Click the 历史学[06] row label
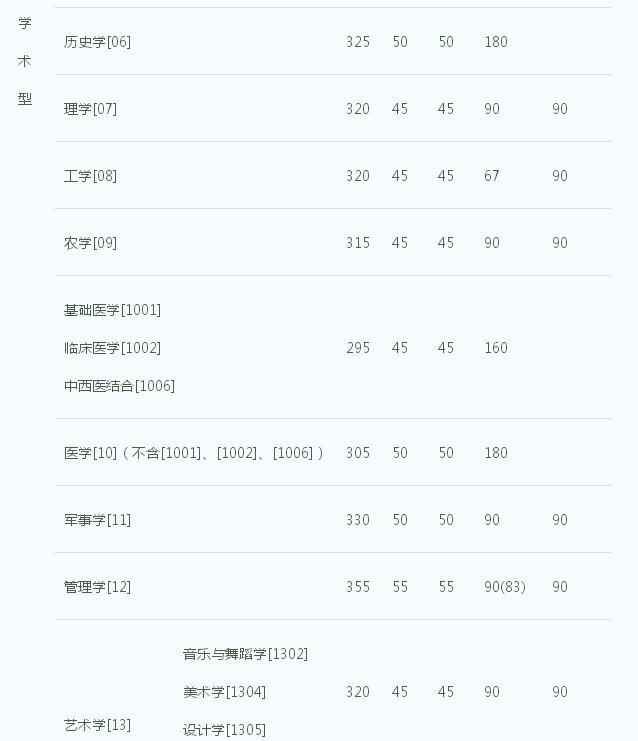This screenshot has width=638, height=741. tap(97, 42)
